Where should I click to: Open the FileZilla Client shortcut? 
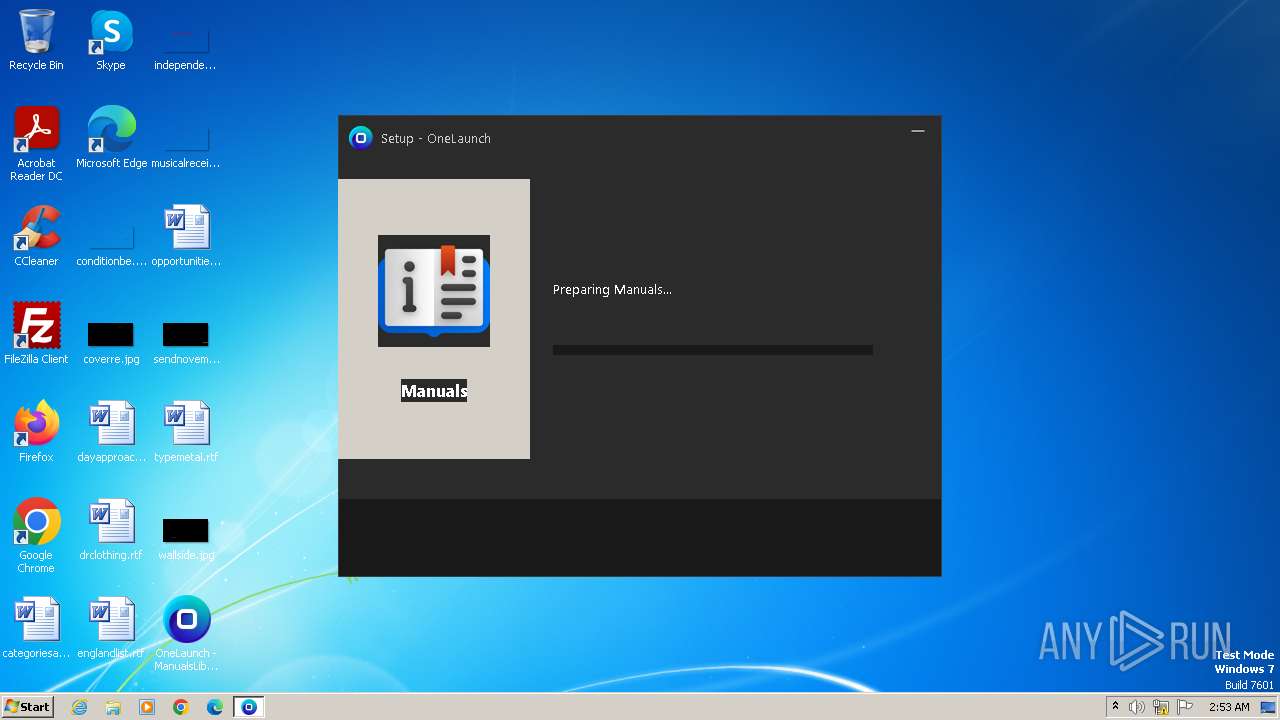(x=36, y=334)
